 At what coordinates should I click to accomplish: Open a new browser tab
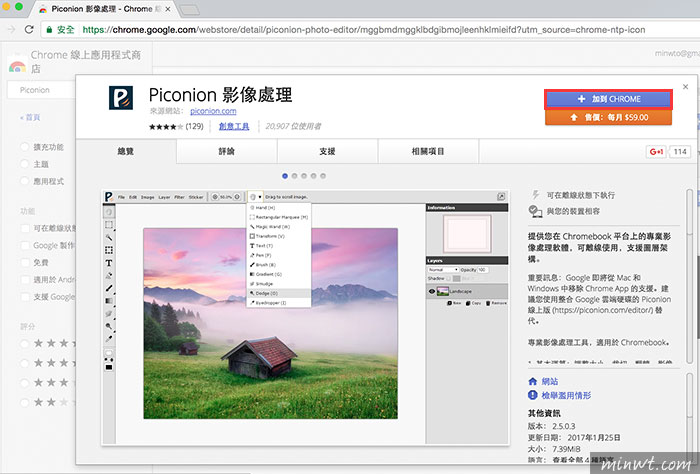click(x=189, y=9)
